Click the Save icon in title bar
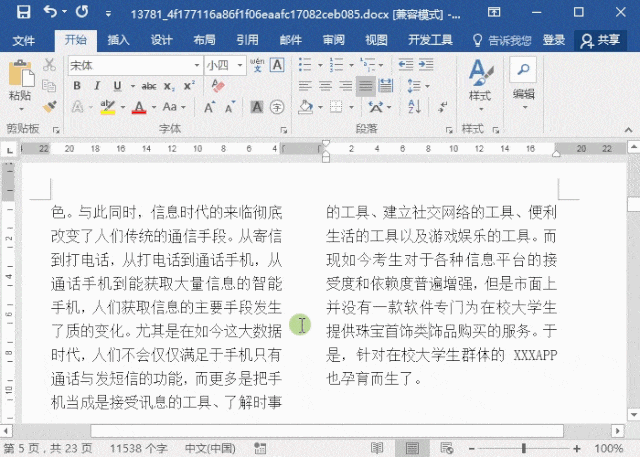This screenshot has width=640, height=457. (23, 12)
